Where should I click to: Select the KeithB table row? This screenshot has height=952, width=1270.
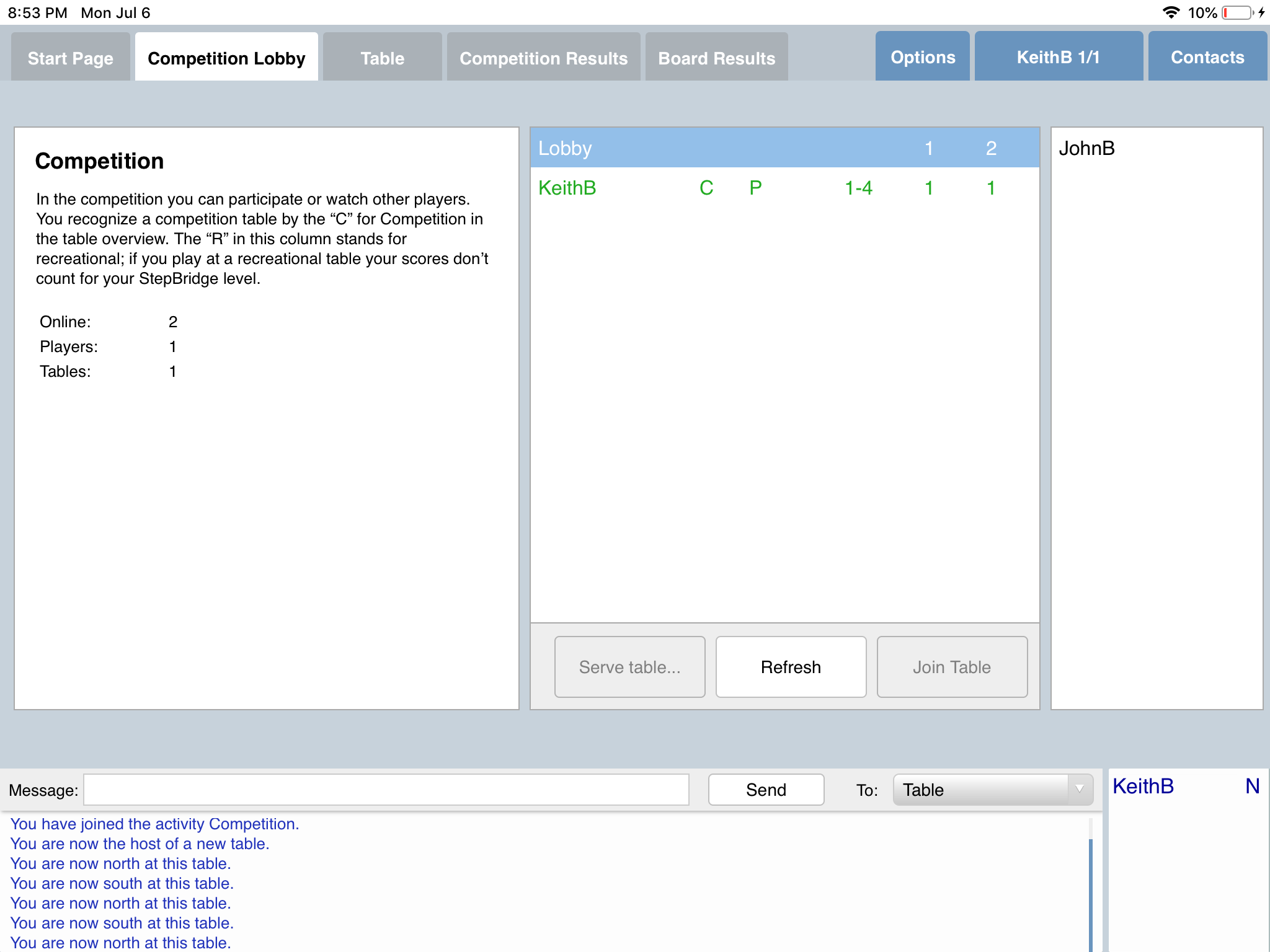coord(784,188)
